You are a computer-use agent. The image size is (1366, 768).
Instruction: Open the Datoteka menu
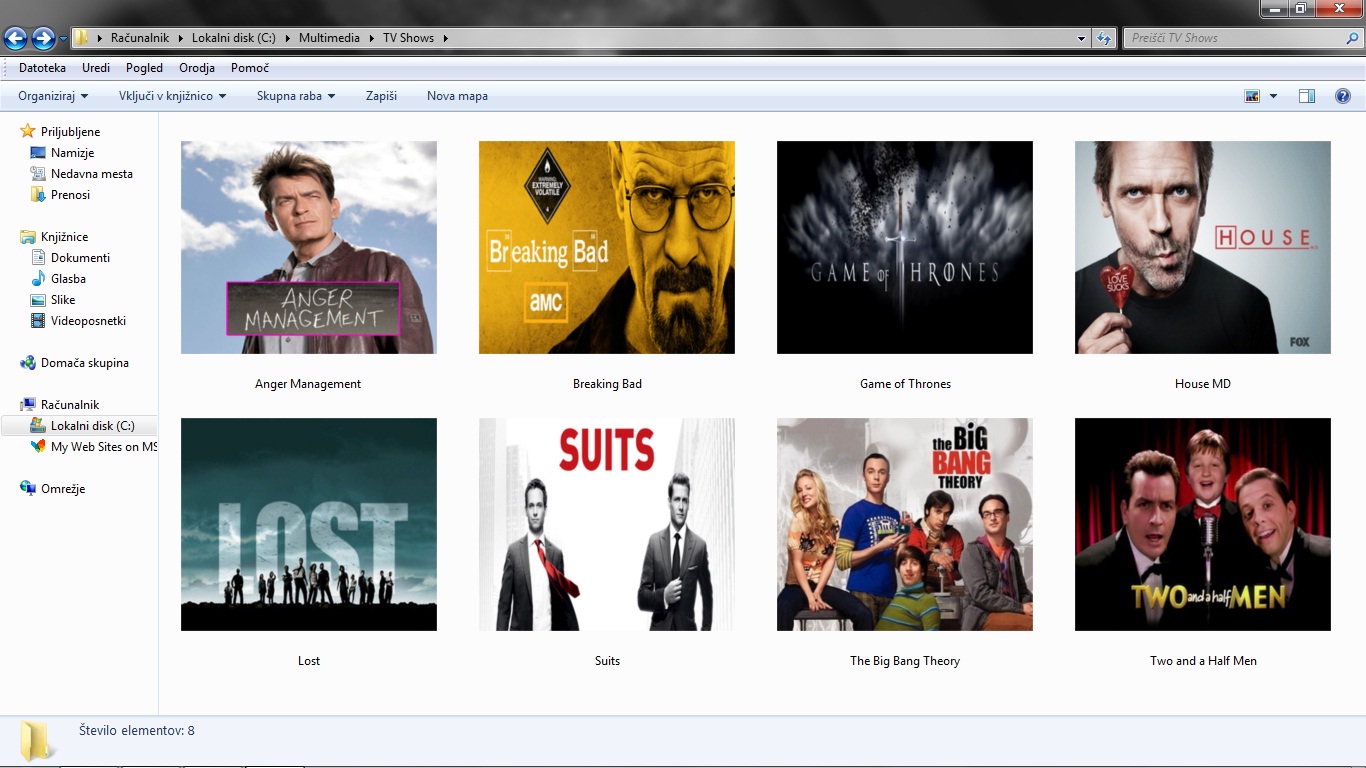tap(42, 68)
